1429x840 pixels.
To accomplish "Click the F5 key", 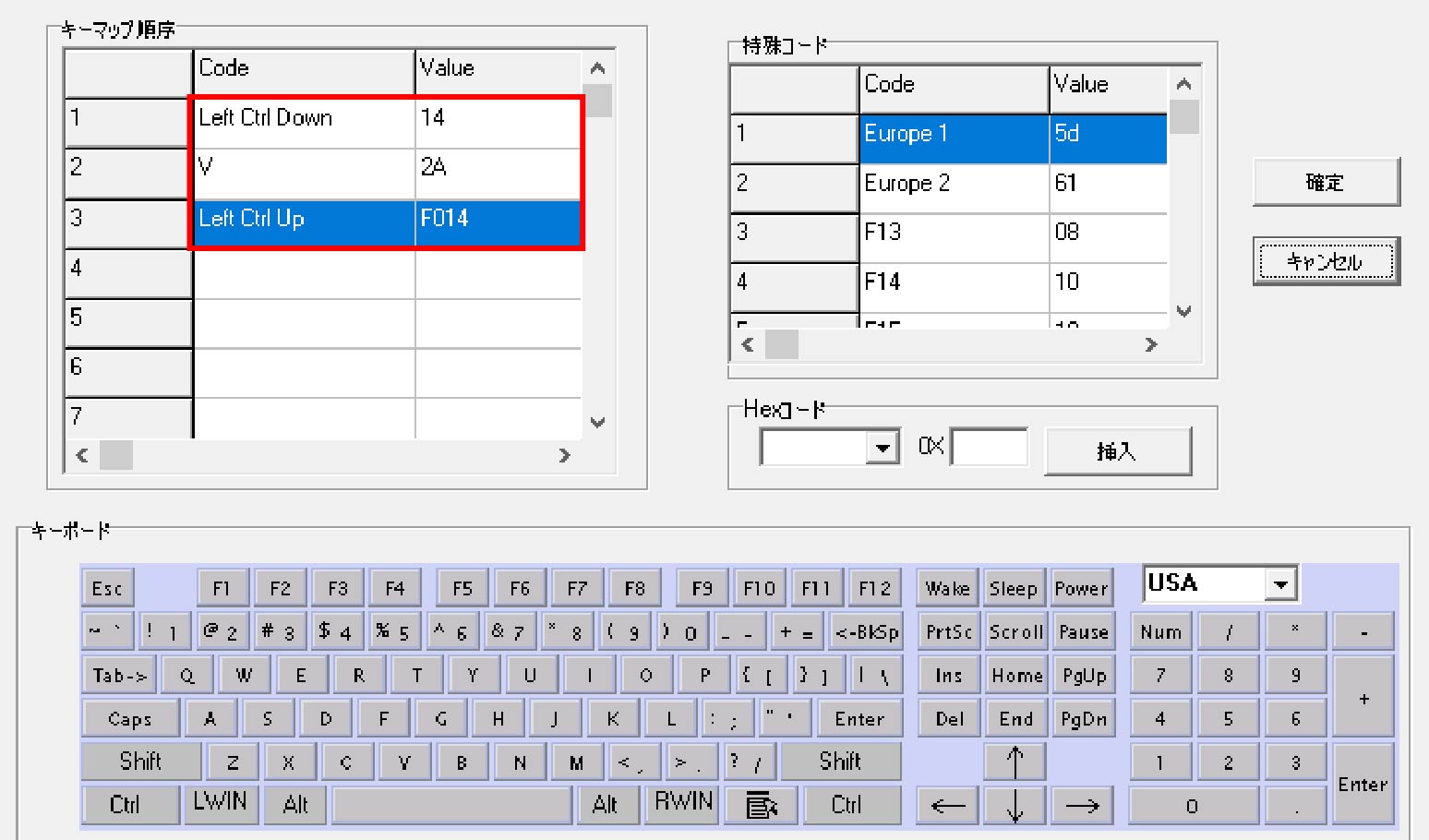I will pos(462,589).
